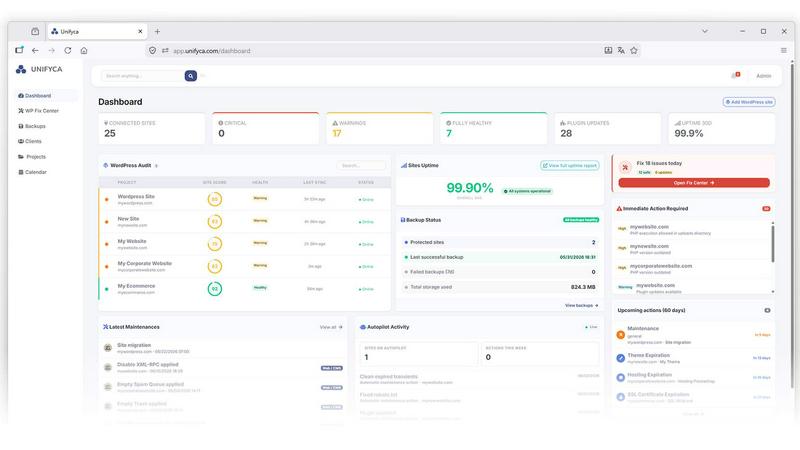Go to WP Fix Center in sidebar
Image resolution: width=800 pixels, height=450 pixels.
39,111
